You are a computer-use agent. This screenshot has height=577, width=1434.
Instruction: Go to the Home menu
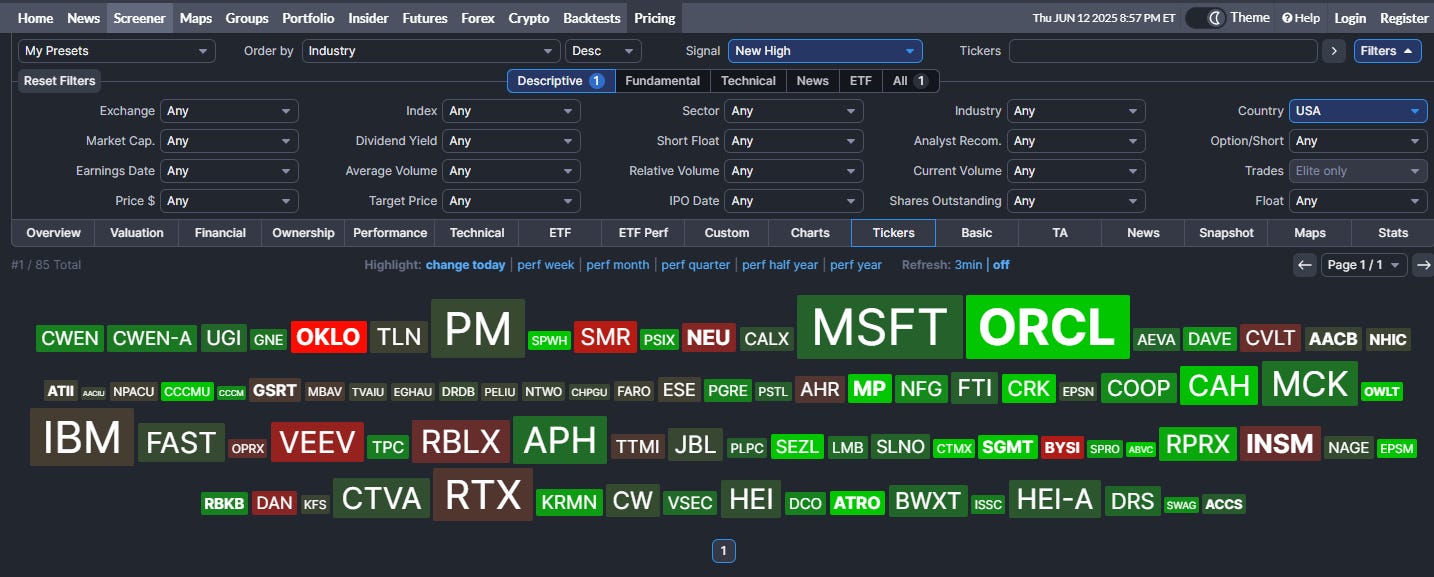point(36,18)
